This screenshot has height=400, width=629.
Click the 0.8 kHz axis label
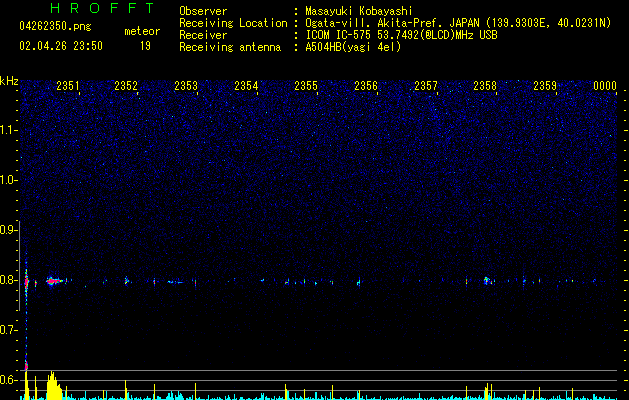(x=9, y=280)
